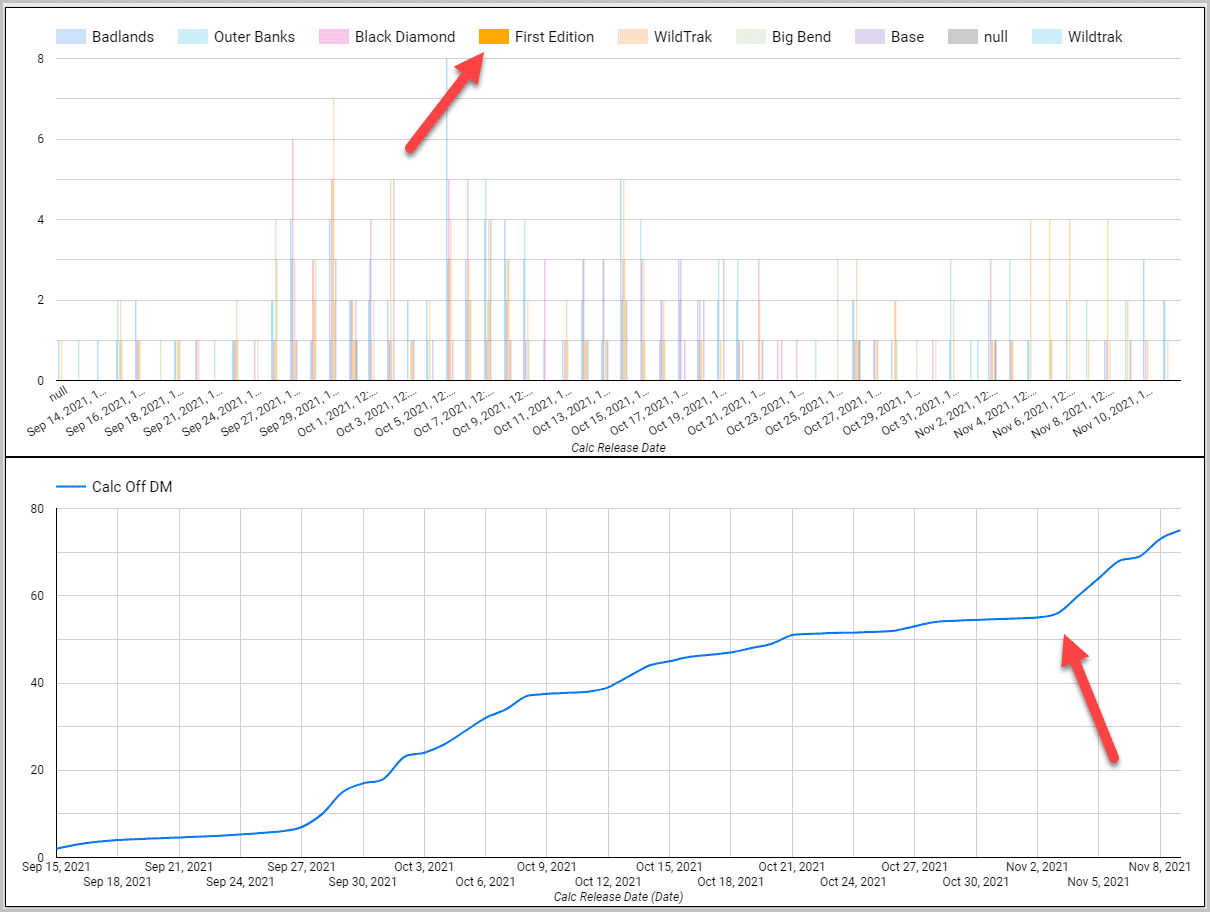The height and width of the screenshot is (912, 1210).
Task: Click the Badlands legend color swatch
Action: [70, 37]
